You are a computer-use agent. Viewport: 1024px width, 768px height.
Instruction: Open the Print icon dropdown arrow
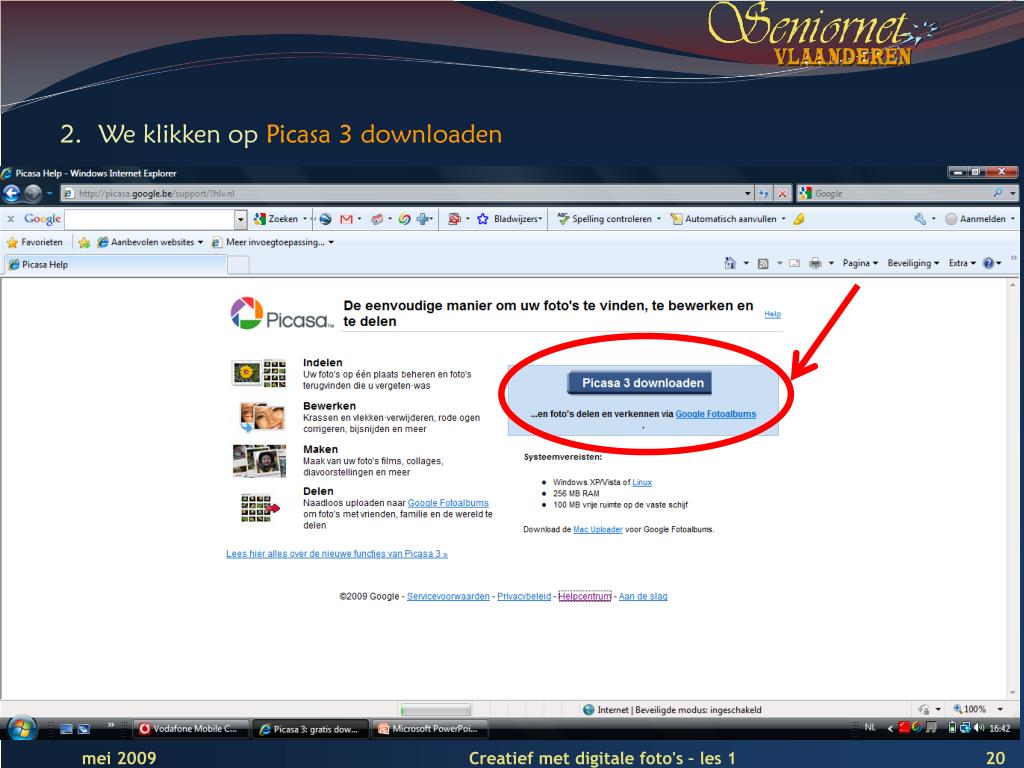(831, 263)
